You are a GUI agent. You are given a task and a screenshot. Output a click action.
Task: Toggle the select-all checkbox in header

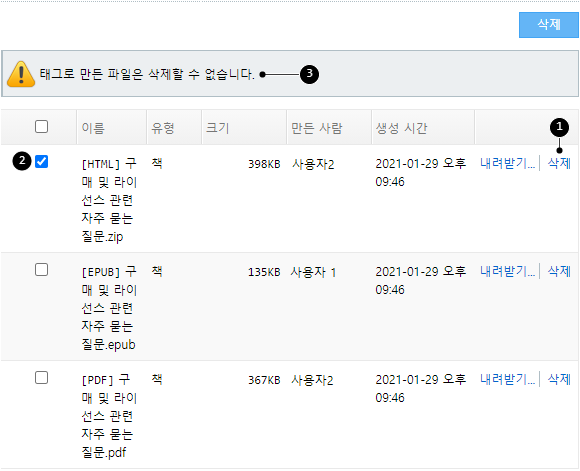coord(41,127)
